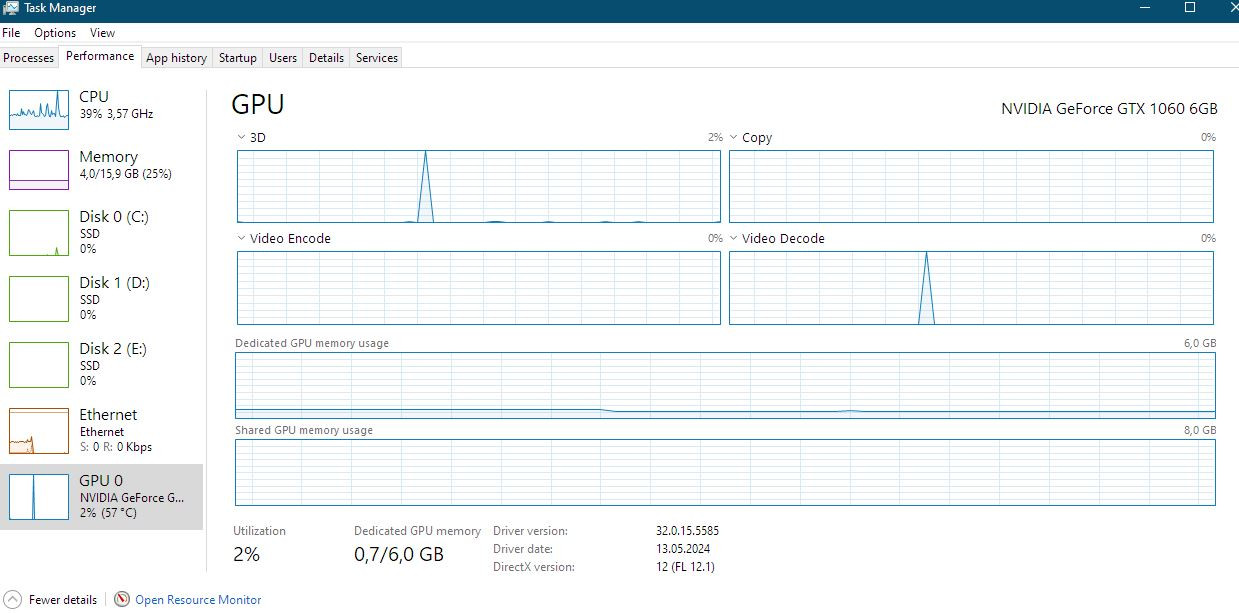1239x613 pixels.
Task: Open the File menu
Action: tap(11, 33)
